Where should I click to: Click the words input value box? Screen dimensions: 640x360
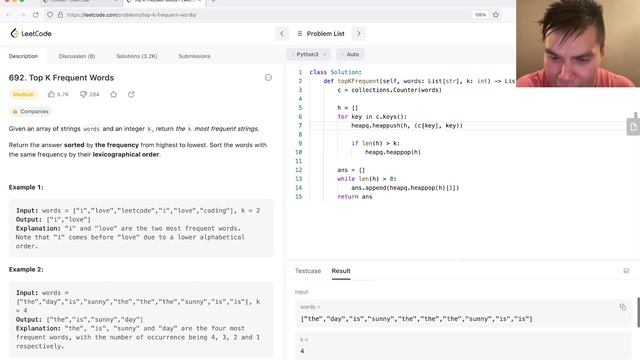point(463,313)
